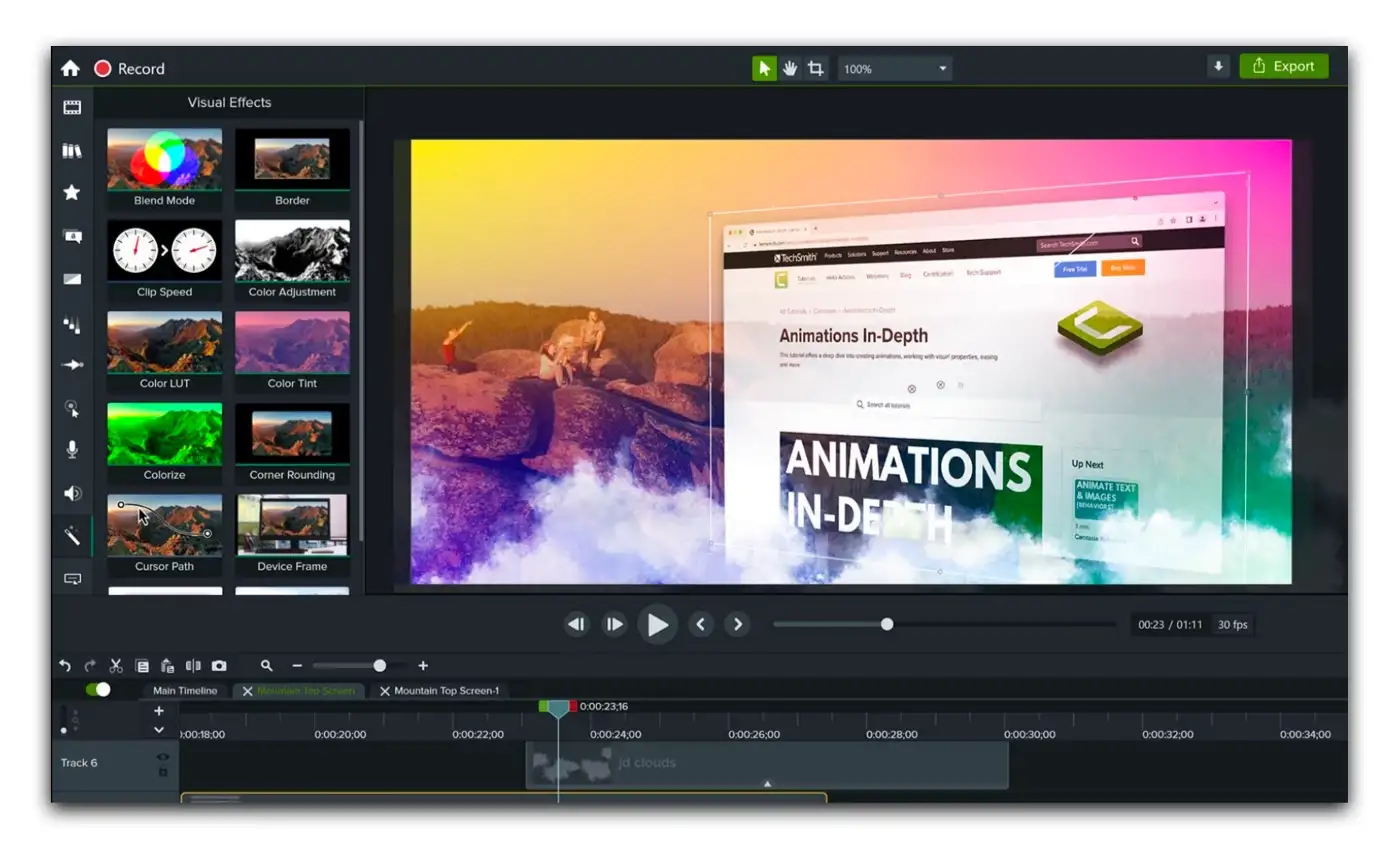The width and height of the screenshot is (1400, 850).
Task: Flip the green timeline toggle switch
Action: (97, 690)
